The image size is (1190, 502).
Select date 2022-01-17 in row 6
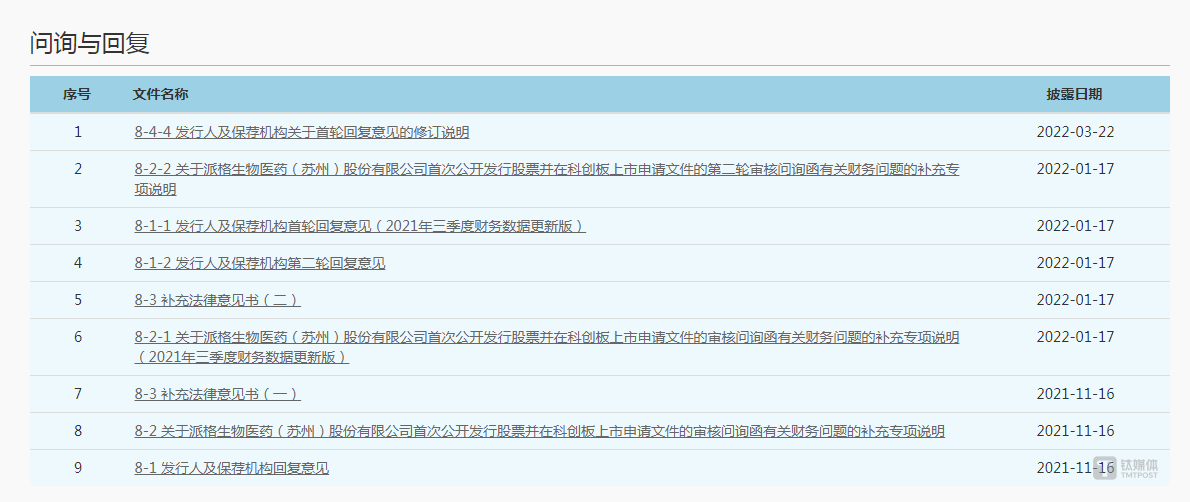[x=1075, y=337]
